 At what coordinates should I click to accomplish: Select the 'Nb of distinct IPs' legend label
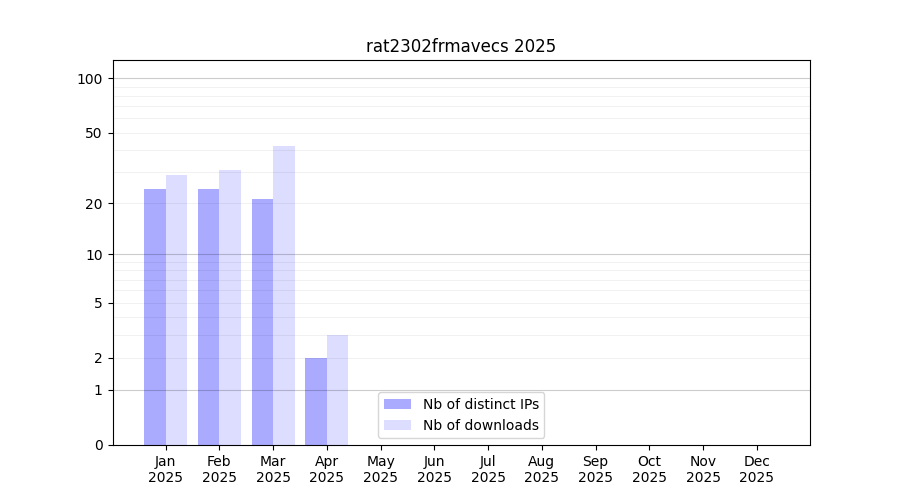(x=480, y=404)
